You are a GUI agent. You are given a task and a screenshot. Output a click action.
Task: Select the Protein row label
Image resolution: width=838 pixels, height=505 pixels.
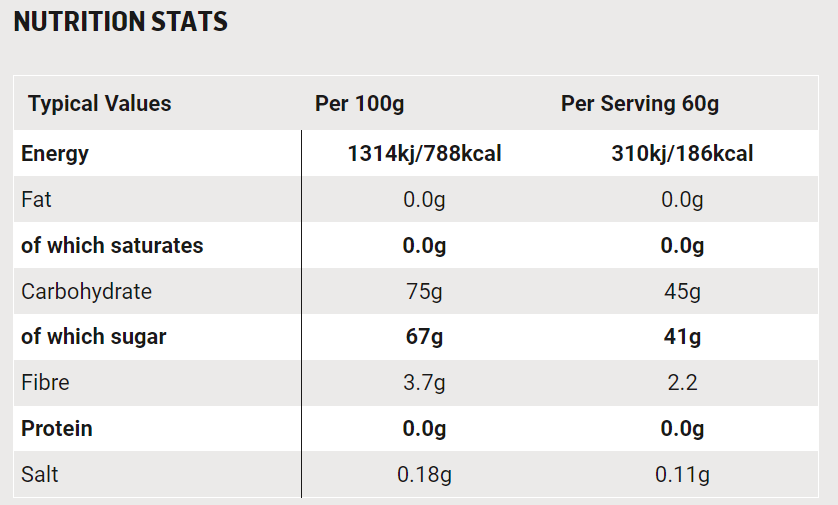click(x=57, y=428)
